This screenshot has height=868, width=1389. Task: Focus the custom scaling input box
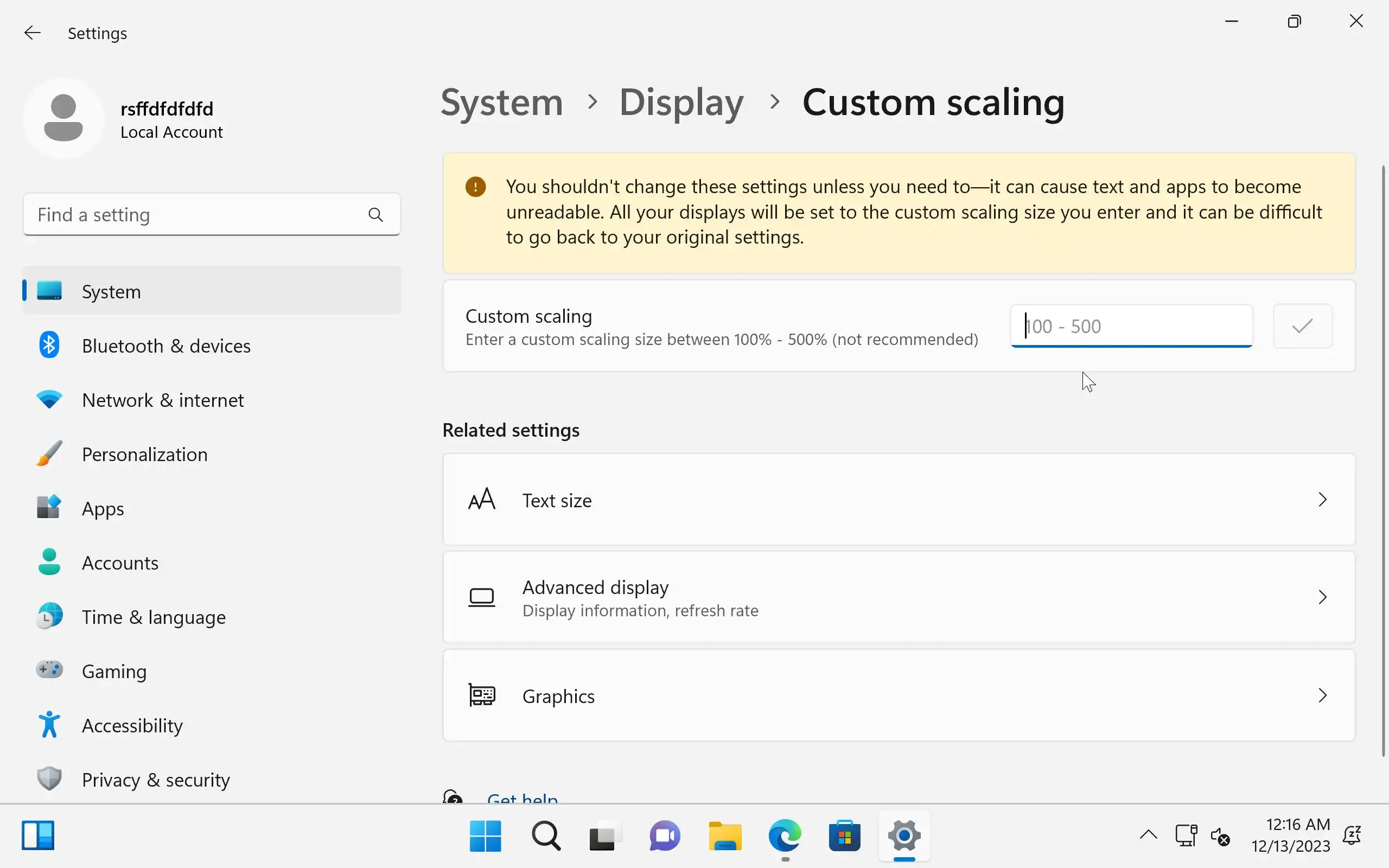click(x=1131, y=326)
